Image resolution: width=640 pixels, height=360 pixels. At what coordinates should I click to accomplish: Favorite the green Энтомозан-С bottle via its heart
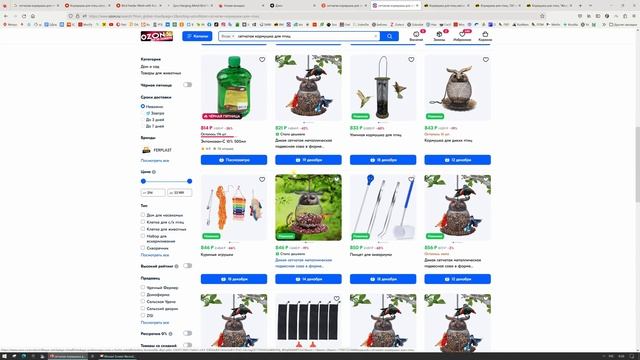click(x=262, y=60)
